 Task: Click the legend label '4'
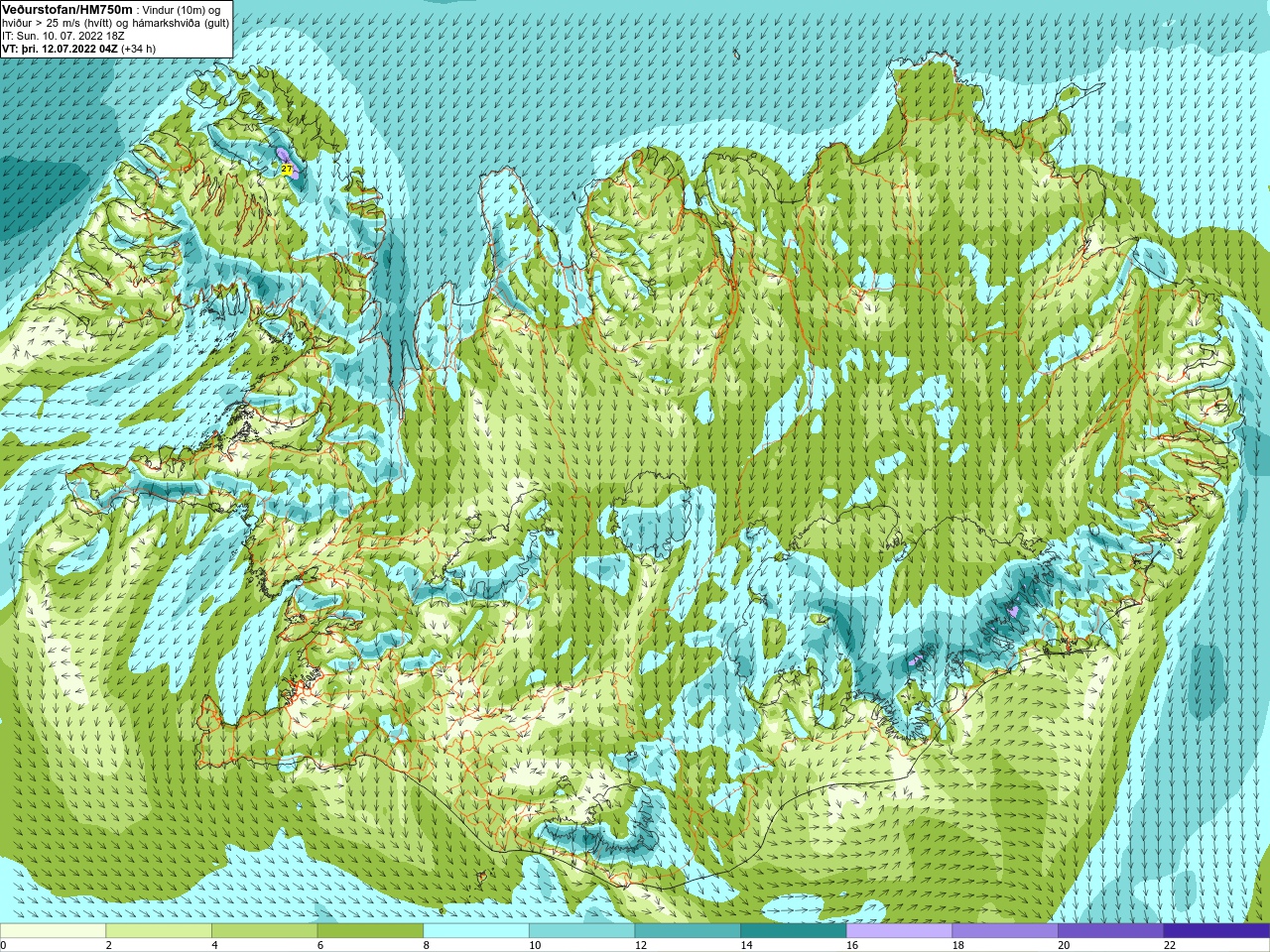tap(214, 945)
